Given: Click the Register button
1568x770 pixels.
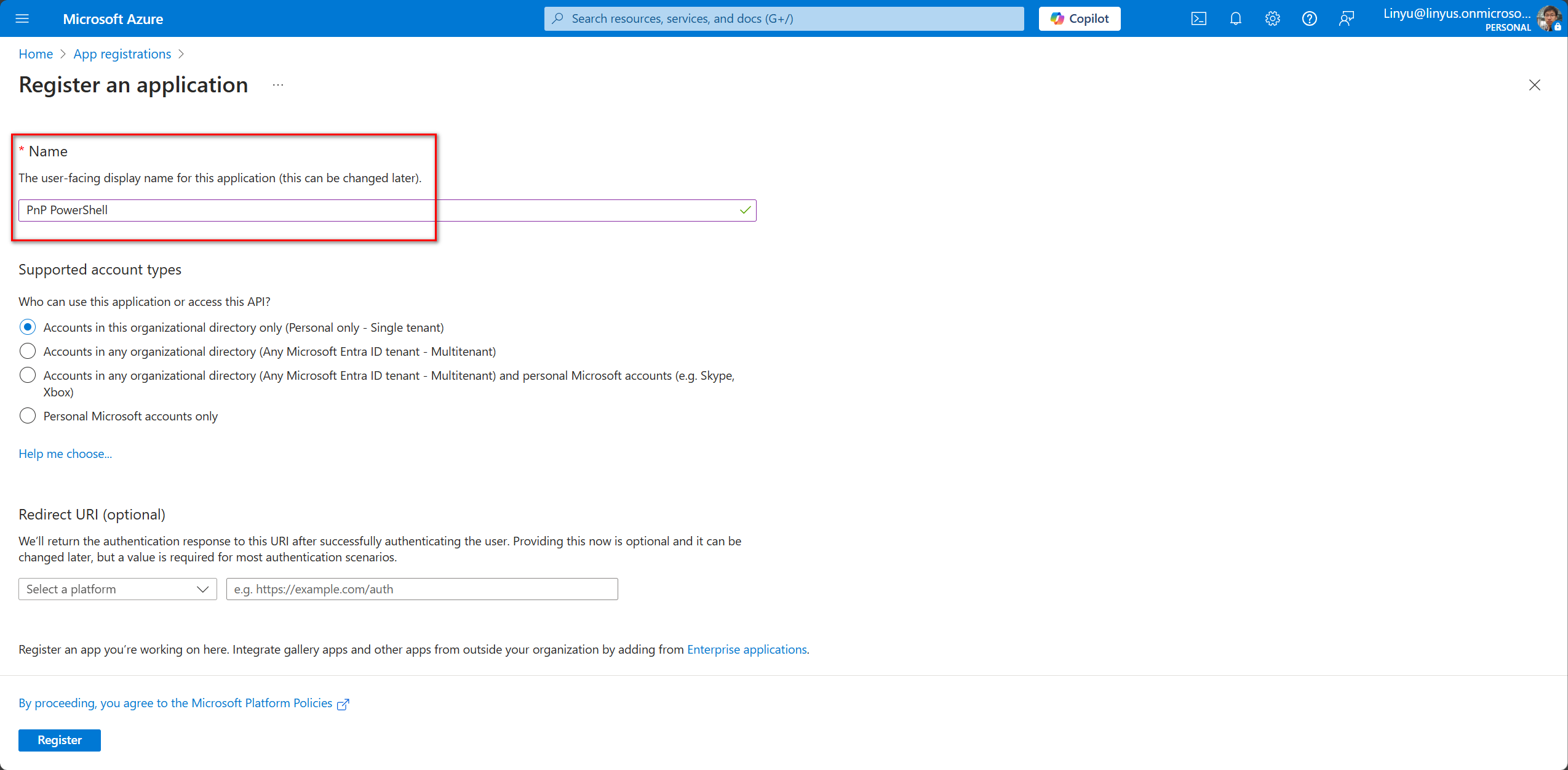Looking at the screenshot, I should 59,740.
